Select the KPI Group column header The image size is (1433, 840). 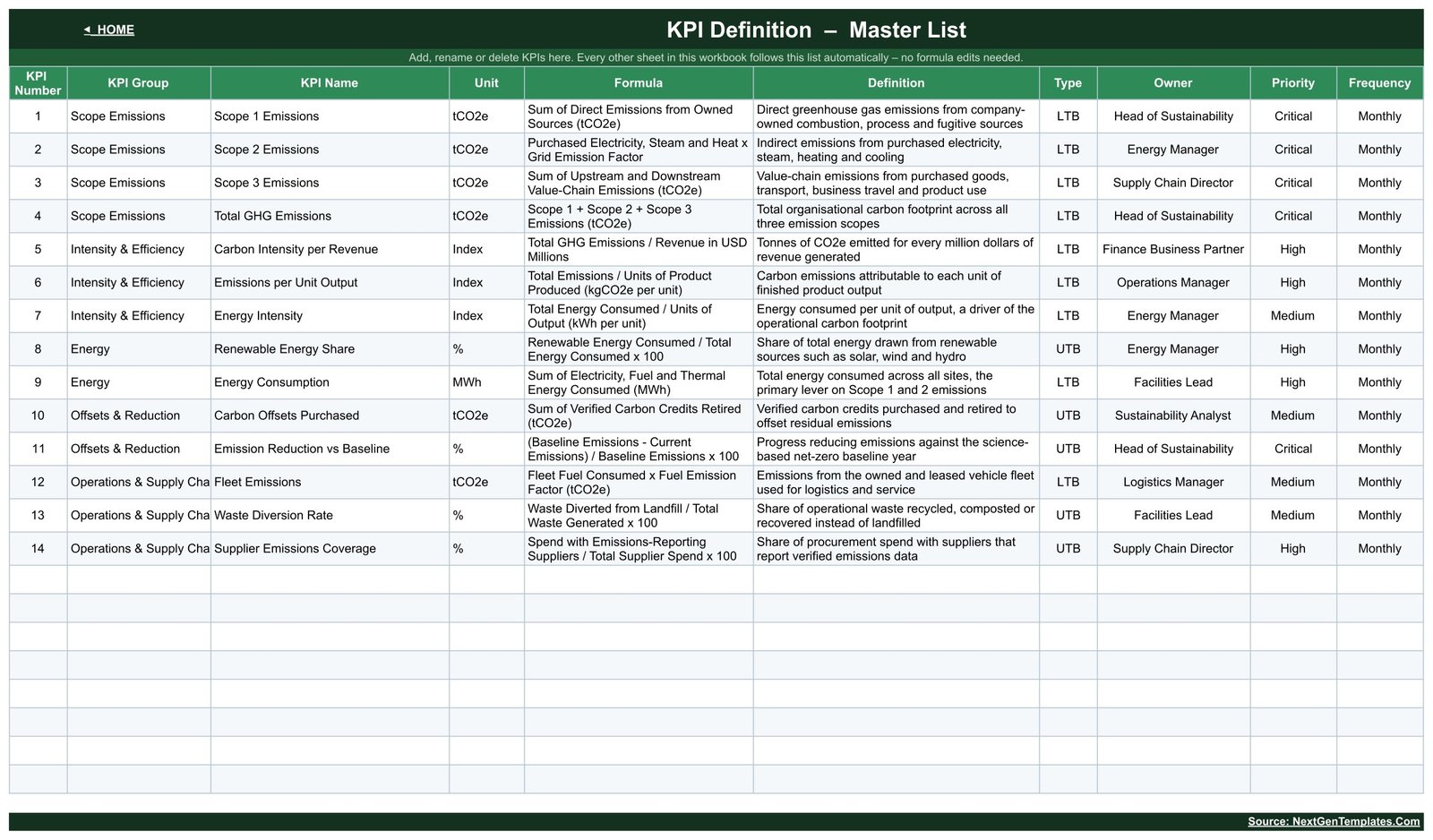pos(138,83)
